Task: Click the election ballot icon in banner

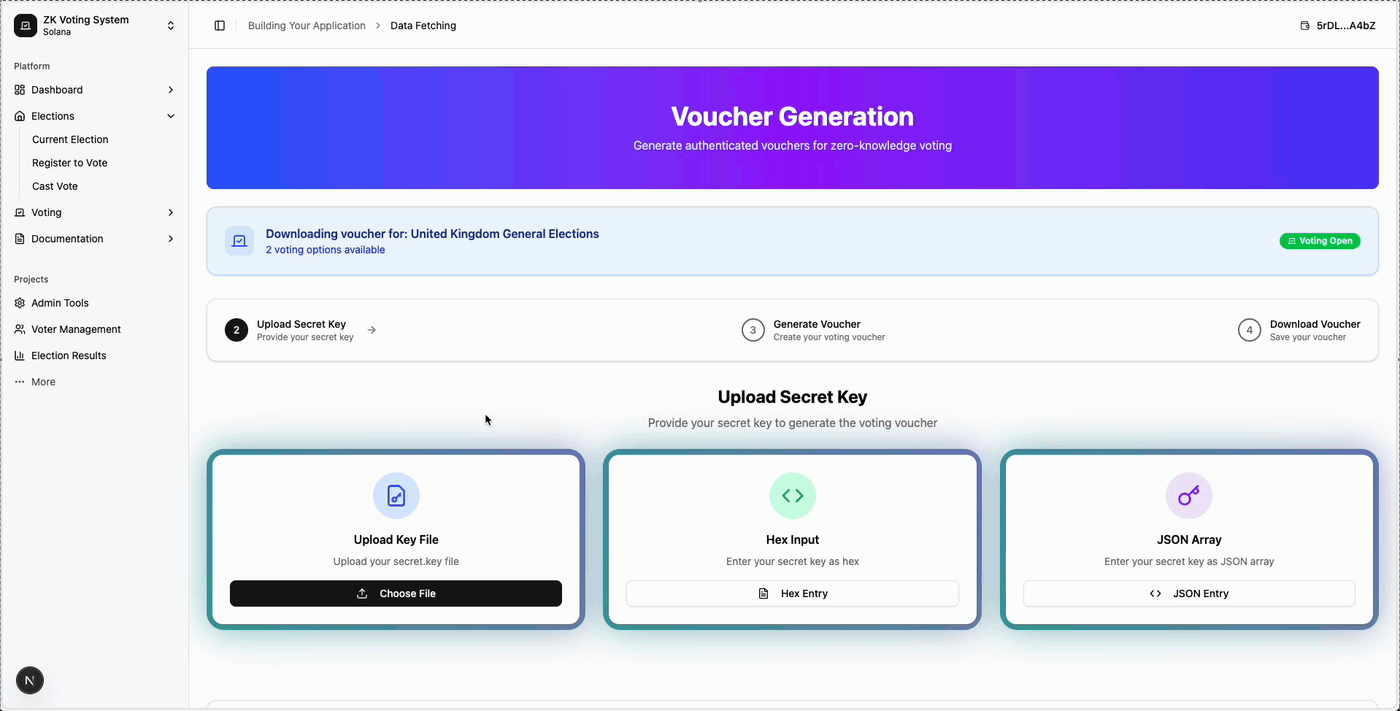Action: [239, 241]
